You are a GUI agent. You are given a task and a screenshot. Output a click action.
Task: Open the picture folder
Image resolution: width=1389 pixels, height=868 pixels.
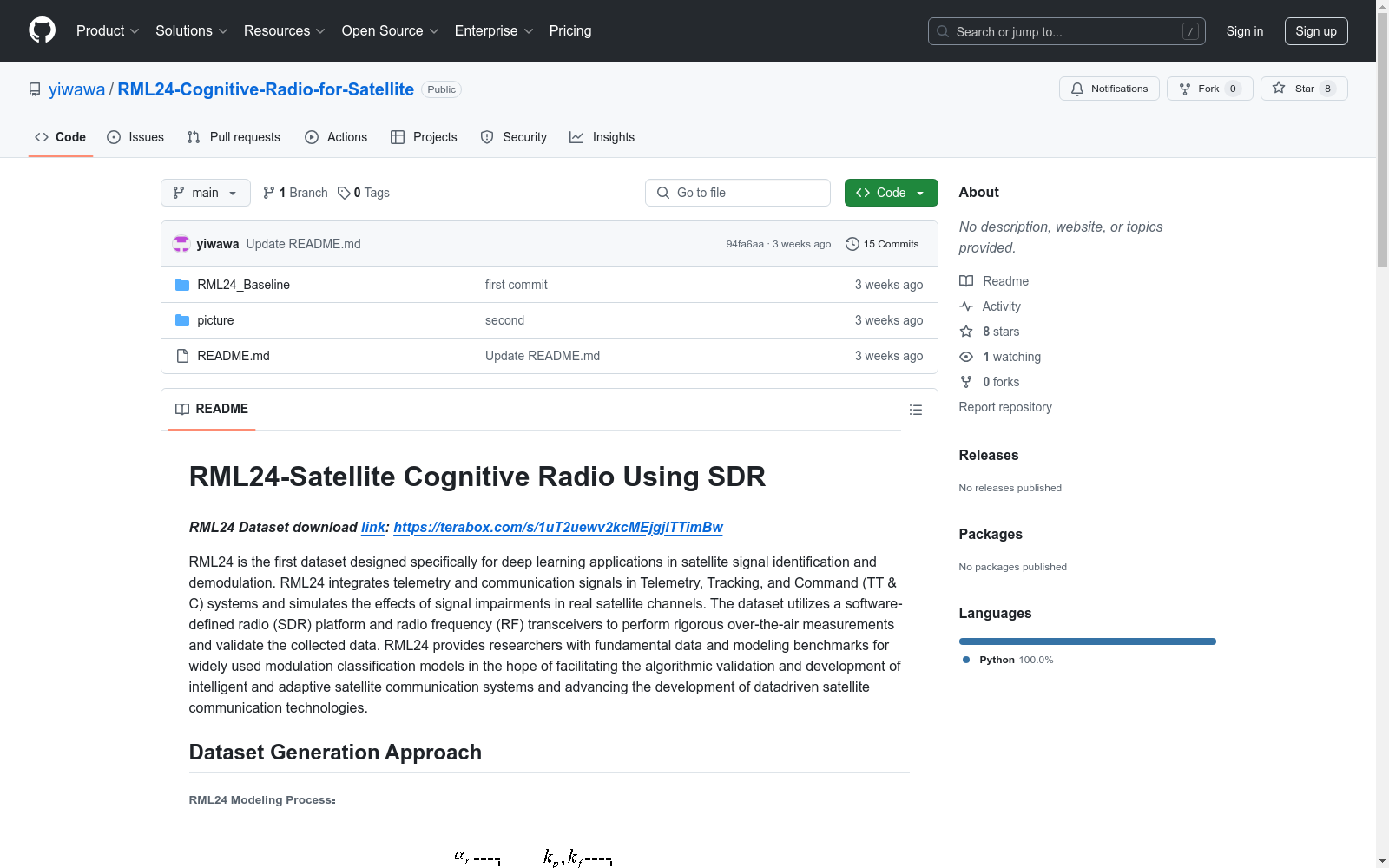click(215, 320)
